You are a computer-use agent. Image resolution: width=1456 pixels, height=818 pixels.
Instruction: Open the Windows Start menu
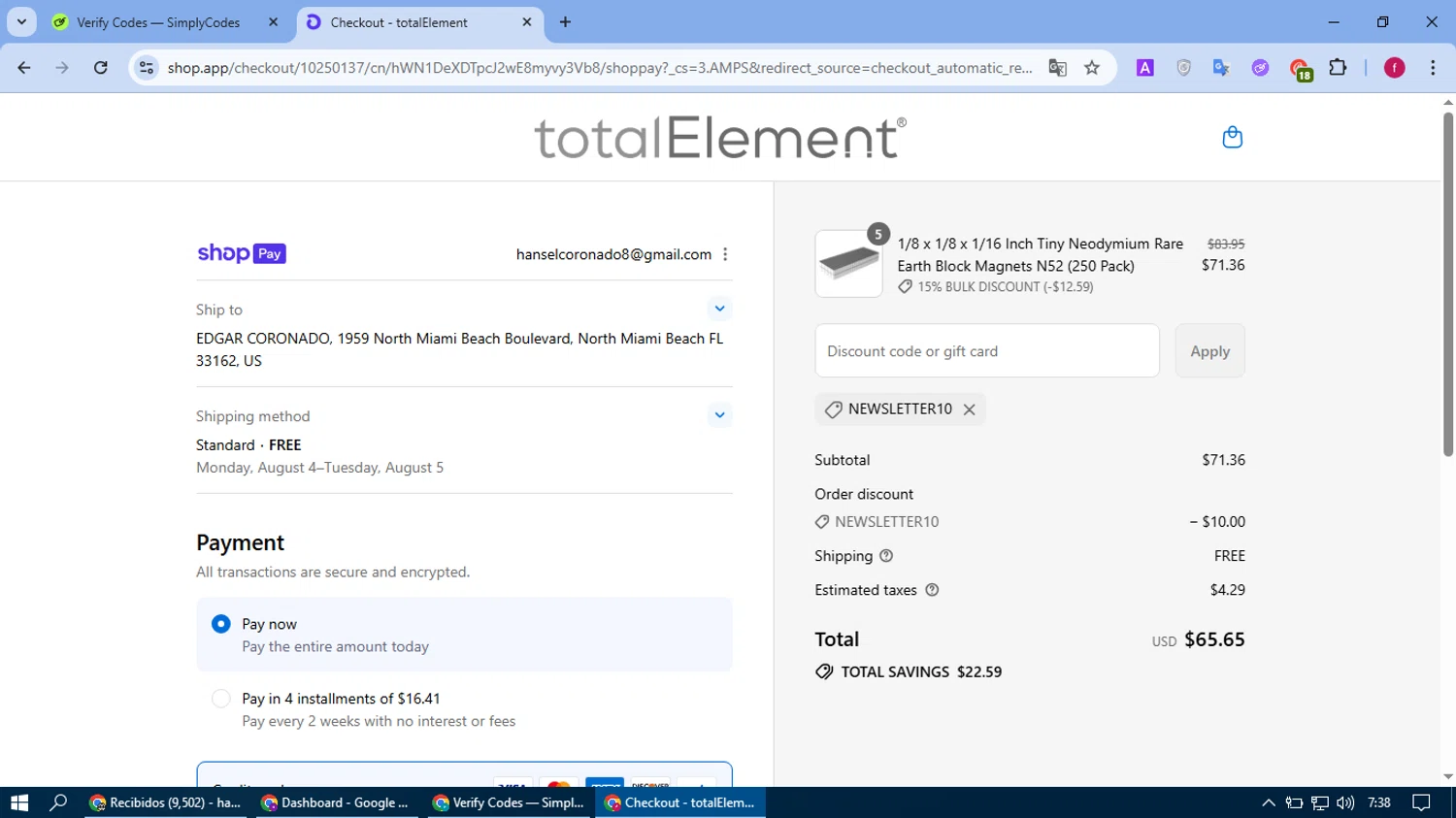point(19,802)
